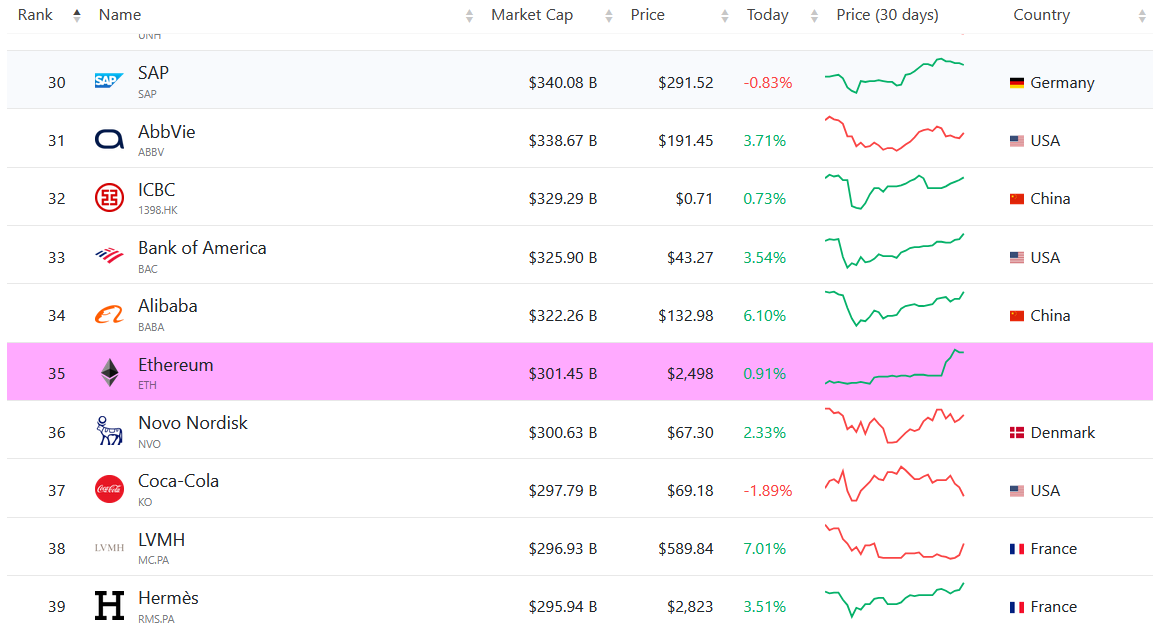Click the Price (30 days) column header
The image size is (1159, 628).
point(887,15)
